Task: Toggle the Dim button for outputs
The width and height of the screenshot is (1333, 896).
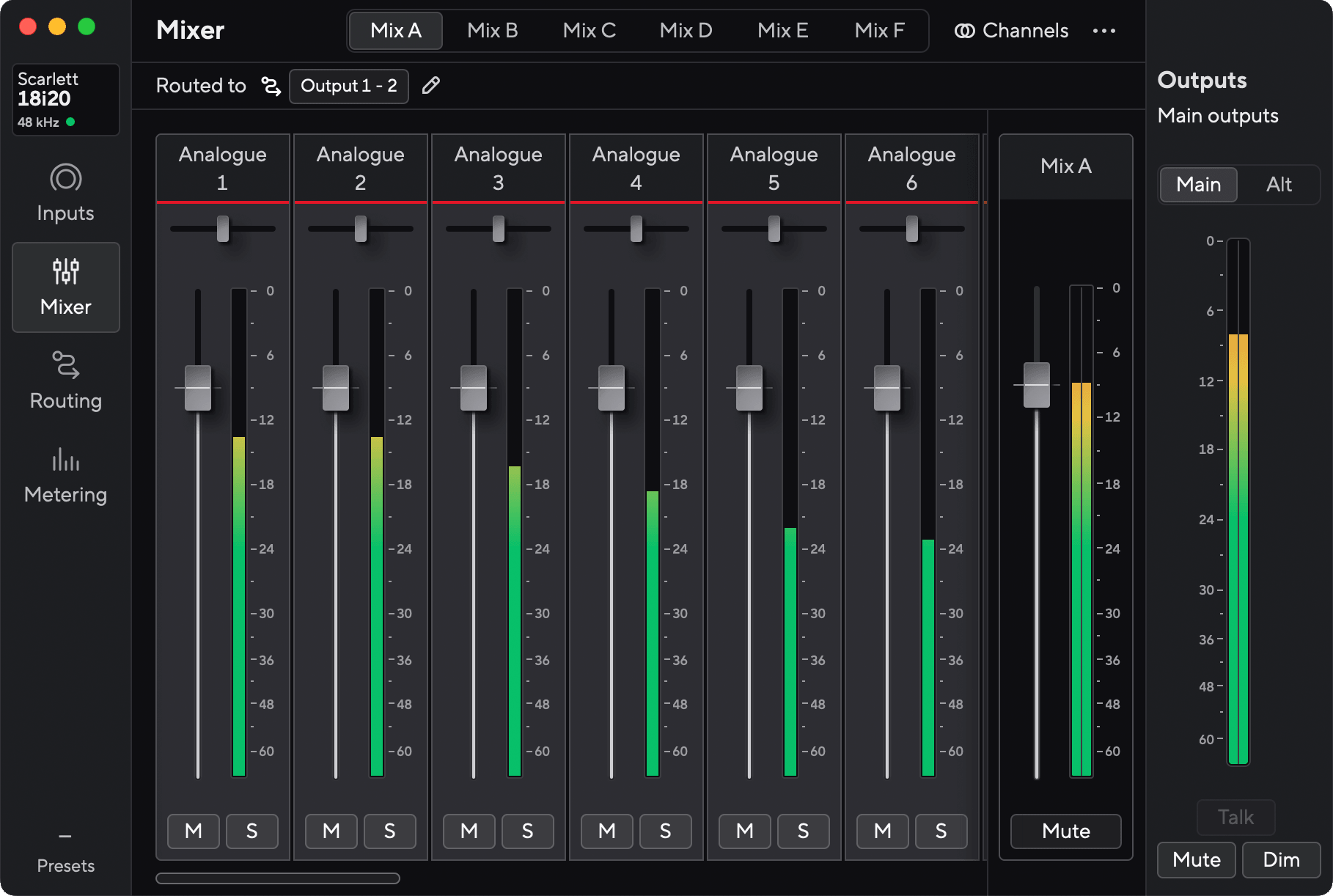Action: [1281, 859]
